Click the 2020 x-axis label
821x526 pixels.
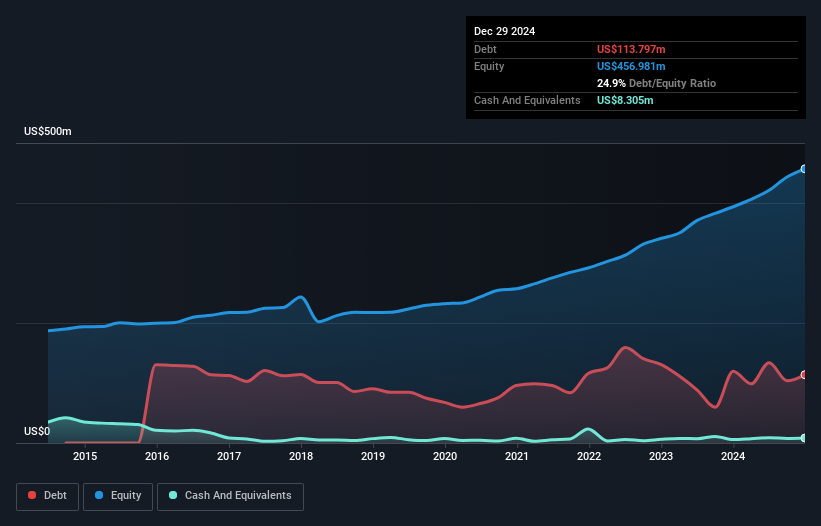pyautogui.click(x=445, y=456)
